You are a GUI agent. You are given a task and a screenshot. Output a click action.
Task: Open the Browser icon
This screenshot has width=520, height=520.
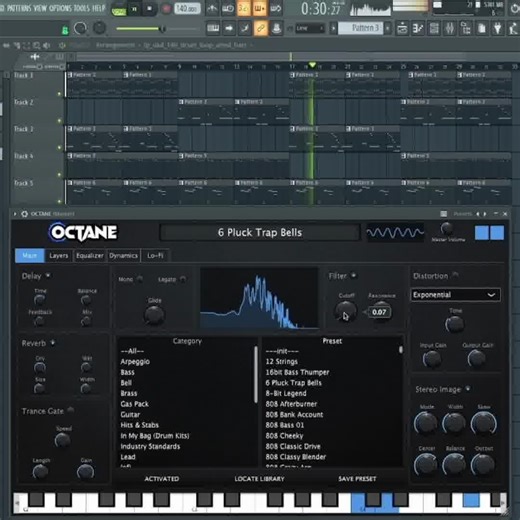pos(466,29)
